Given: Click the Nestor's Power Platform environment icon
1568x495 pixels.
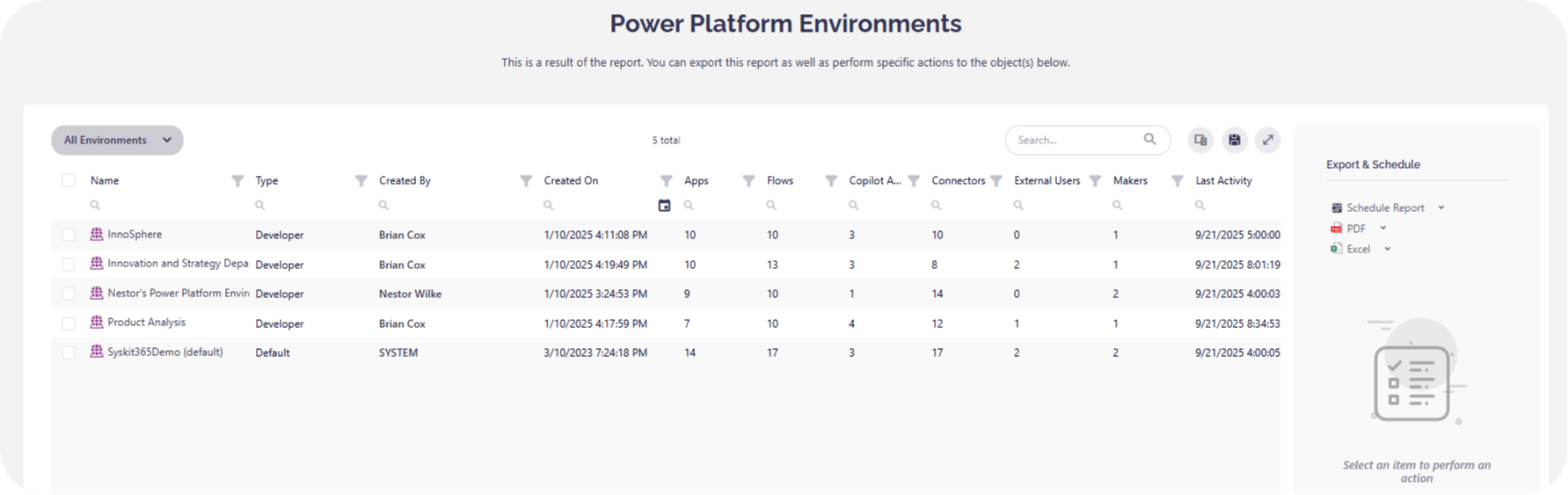Looking at the screenshot, I should 97,293.
